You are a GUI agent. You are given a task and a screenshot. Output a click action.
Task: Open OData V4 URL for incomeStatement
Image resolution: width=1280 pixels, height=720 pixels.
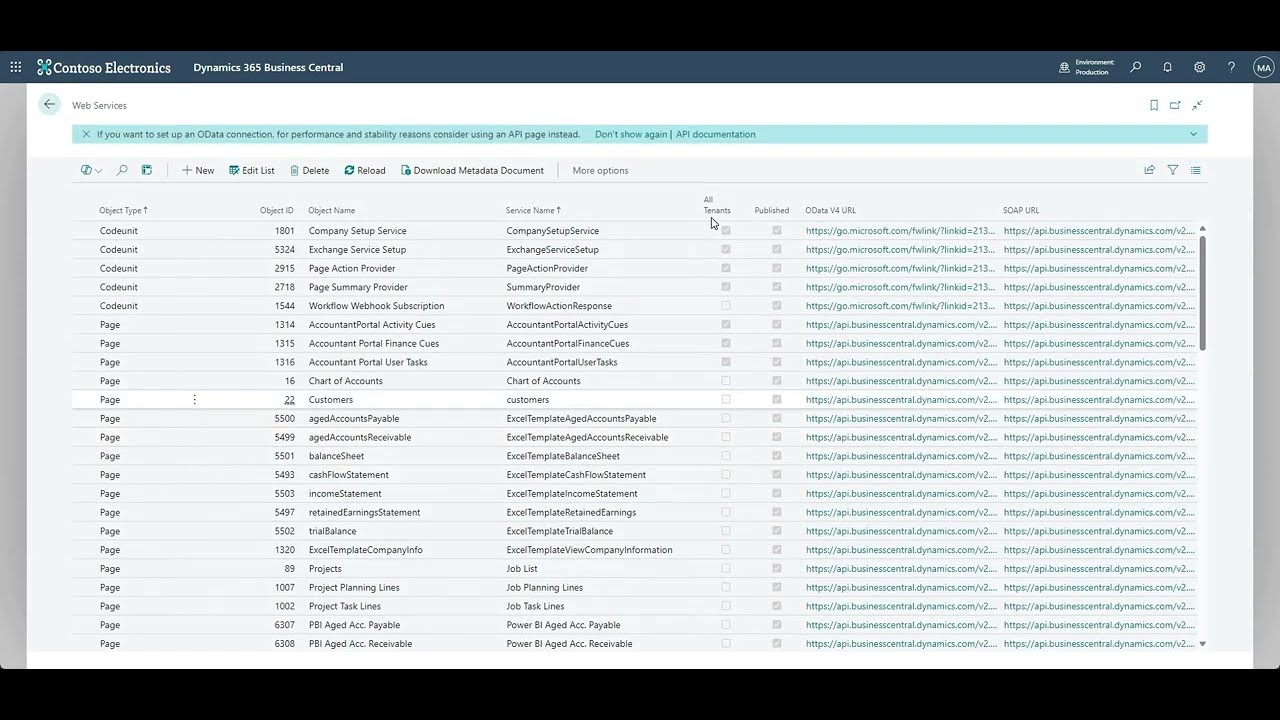[x=900, y=494]
